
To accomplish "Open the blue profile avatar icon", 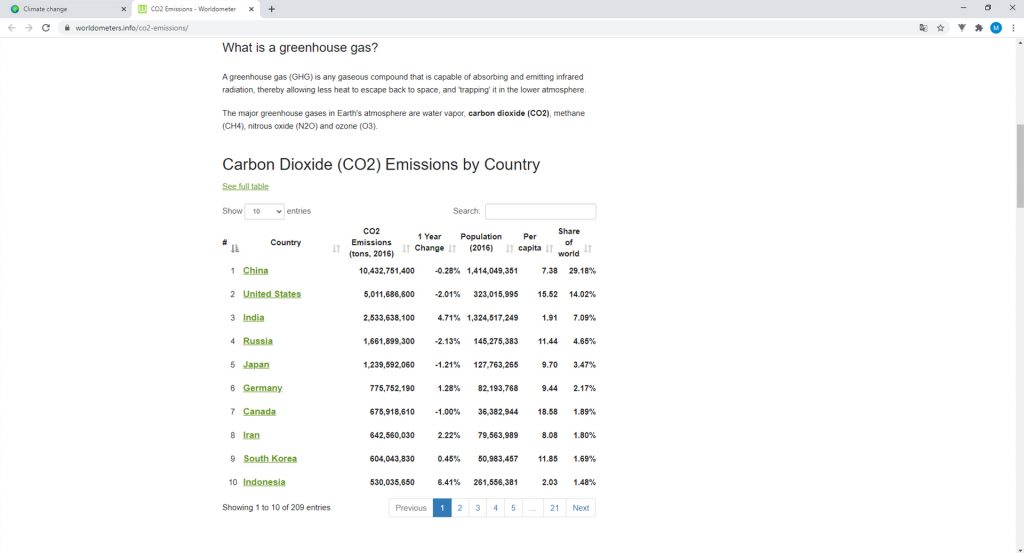I will click(995, 28).
